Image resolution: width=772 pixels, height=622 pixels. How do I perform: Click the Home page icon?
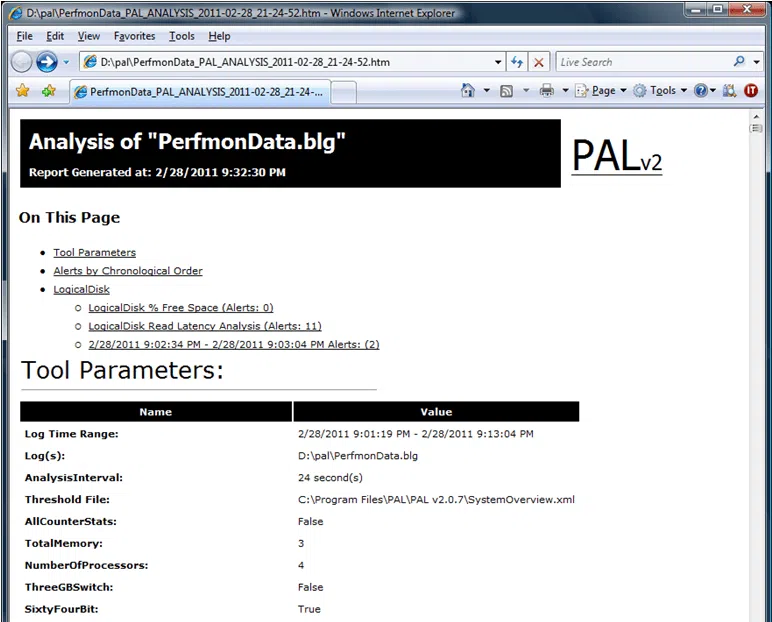(468, 90)
